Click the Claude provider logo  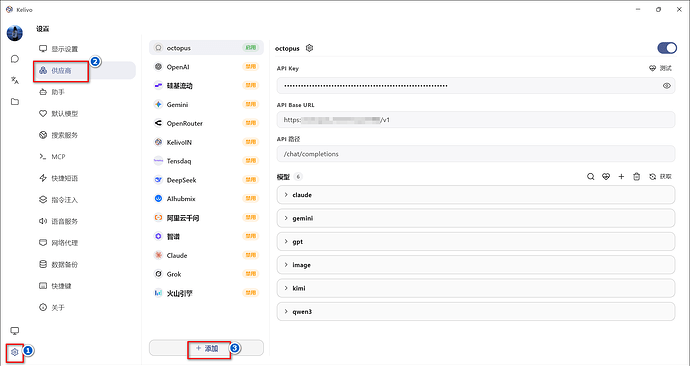click(158, 255)
